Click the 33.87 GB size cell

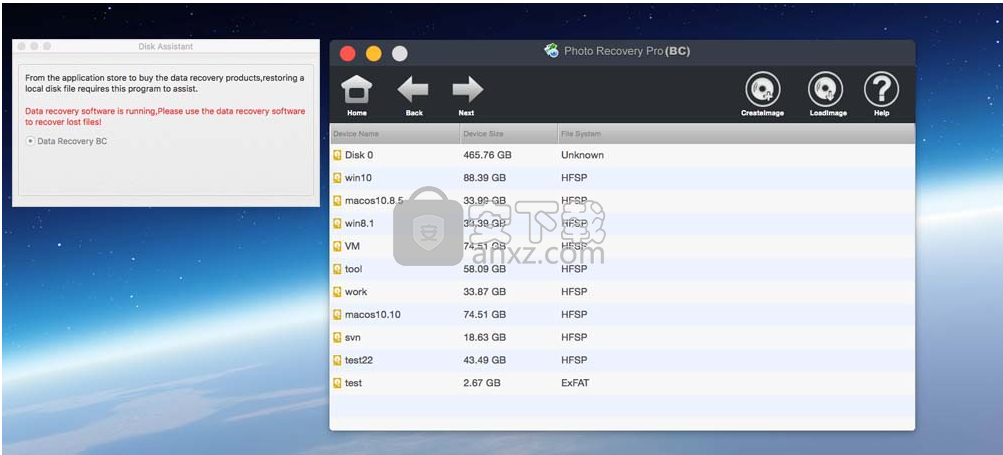[484, 292]
